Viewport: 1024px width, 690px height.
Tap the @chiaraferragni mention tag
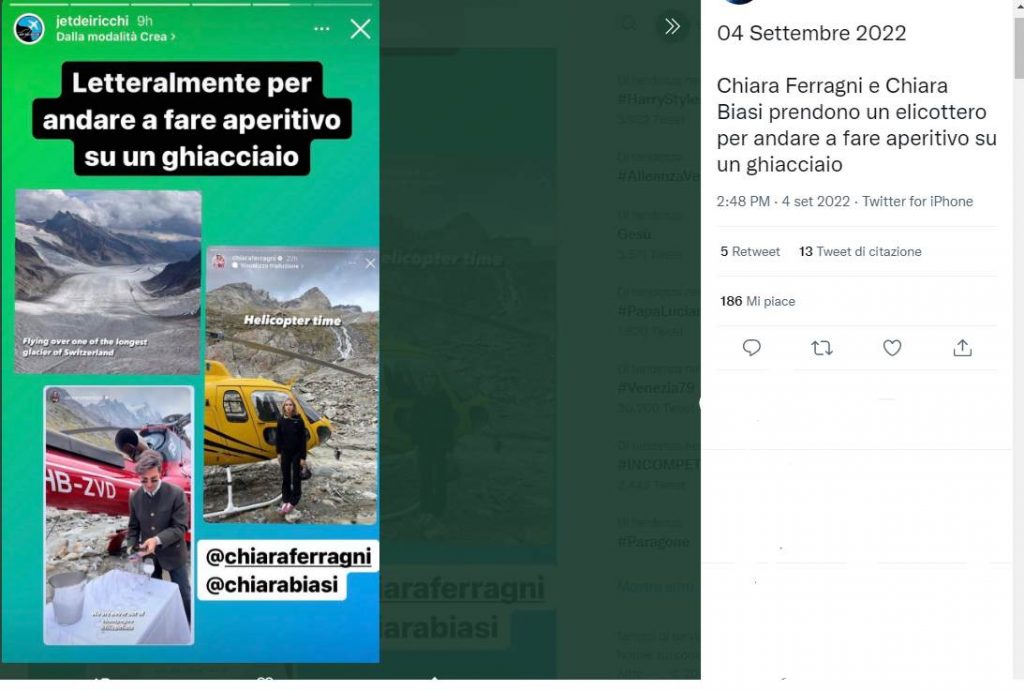point(288,557)
